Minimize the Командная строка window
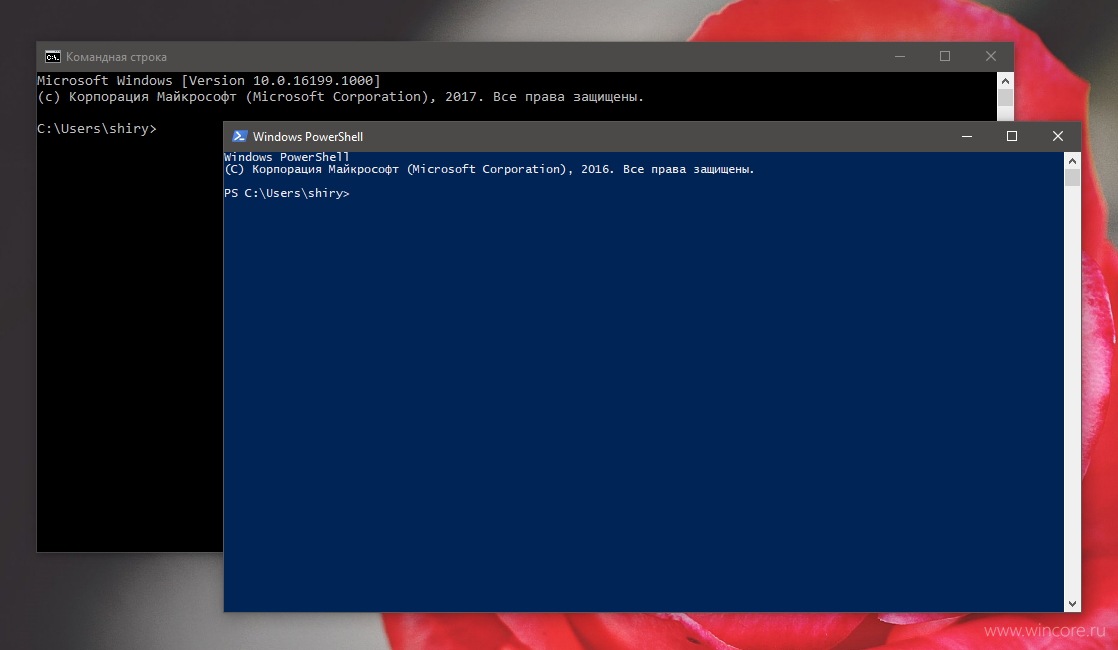Viewport: 1118px width, 650px height. [900, 56]
